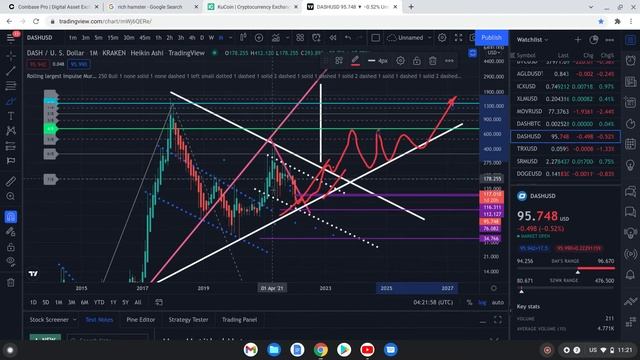Select TRXUSD in the watchlist
Screen dimensions: 640x360
565,149
